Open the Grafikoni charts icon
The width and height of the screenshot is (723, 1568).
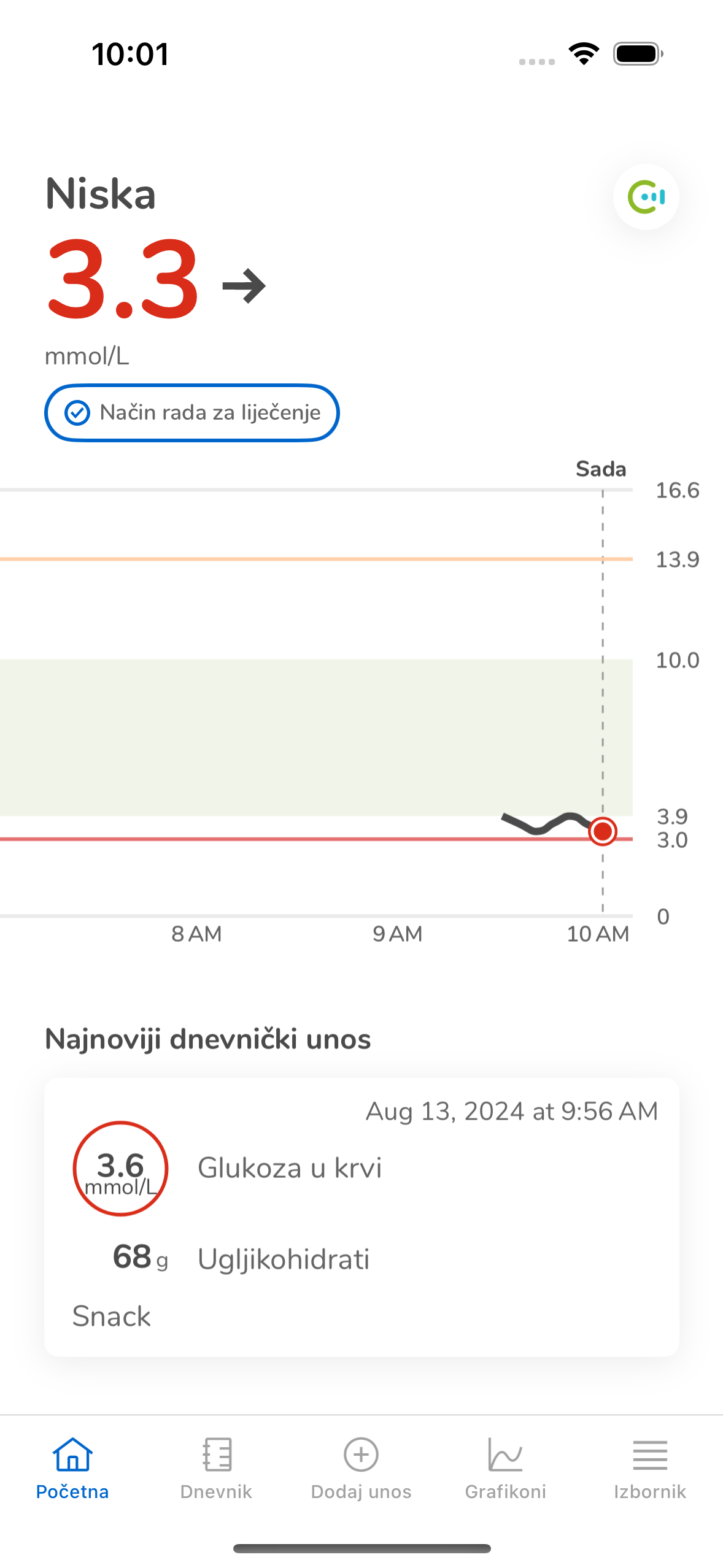505,1455
